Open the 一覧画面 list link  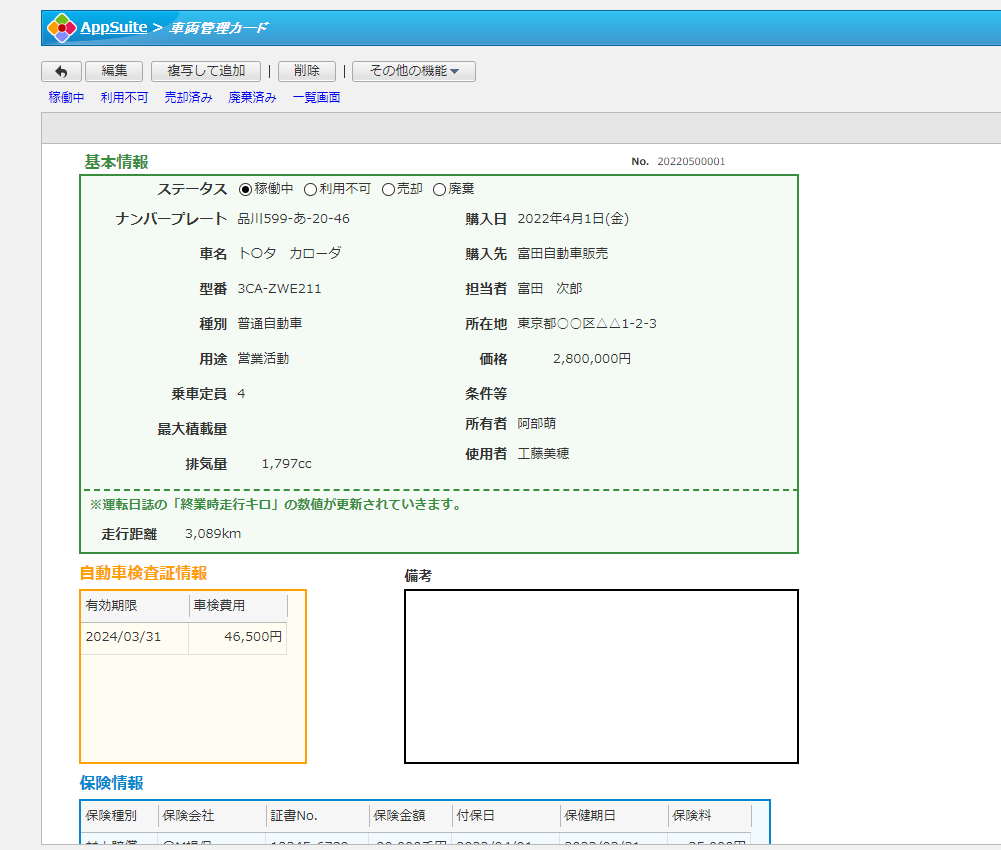(x=316, y=97)
